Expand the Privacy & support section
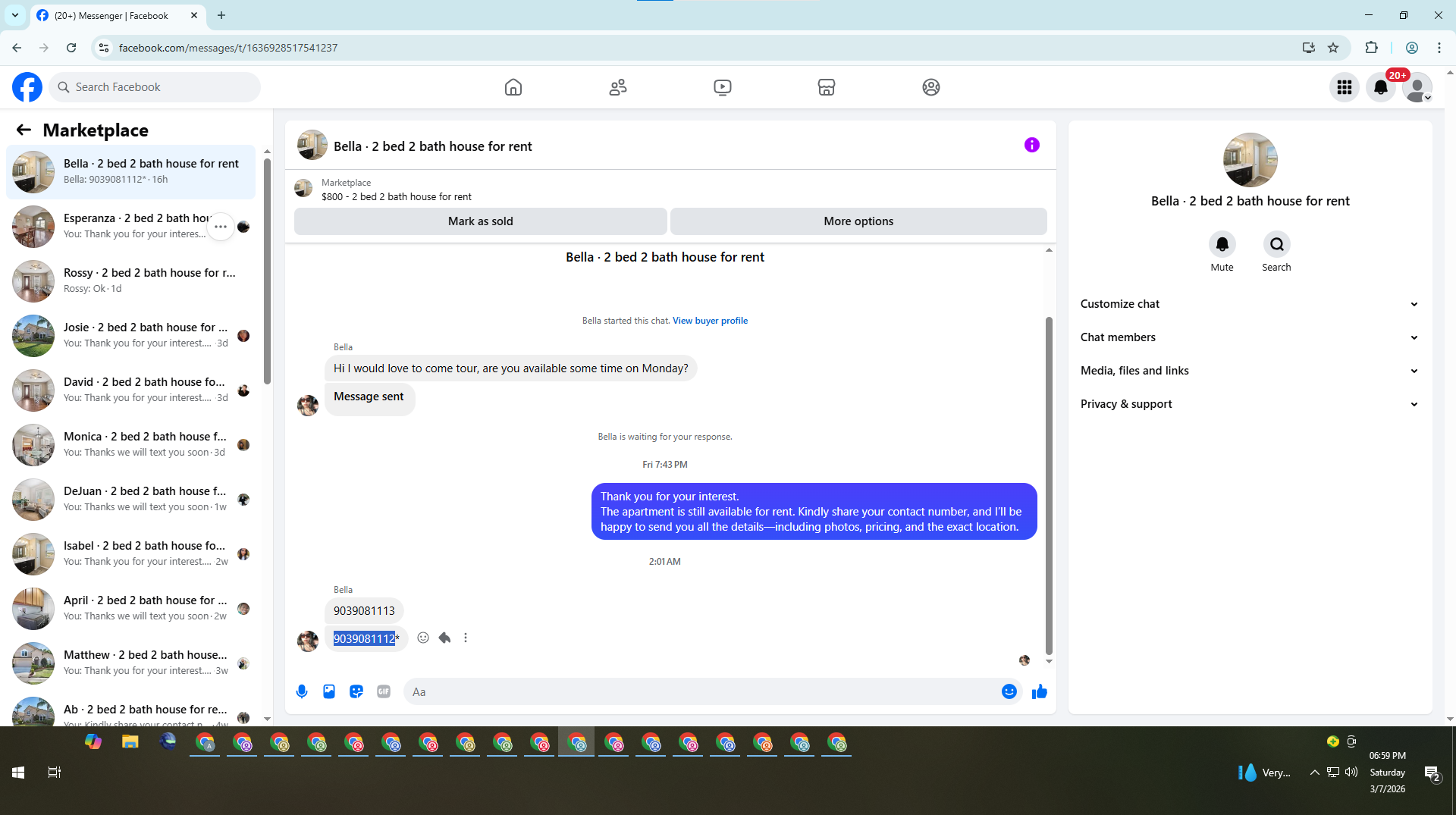1456x815 pixels. click(1250, 404)
